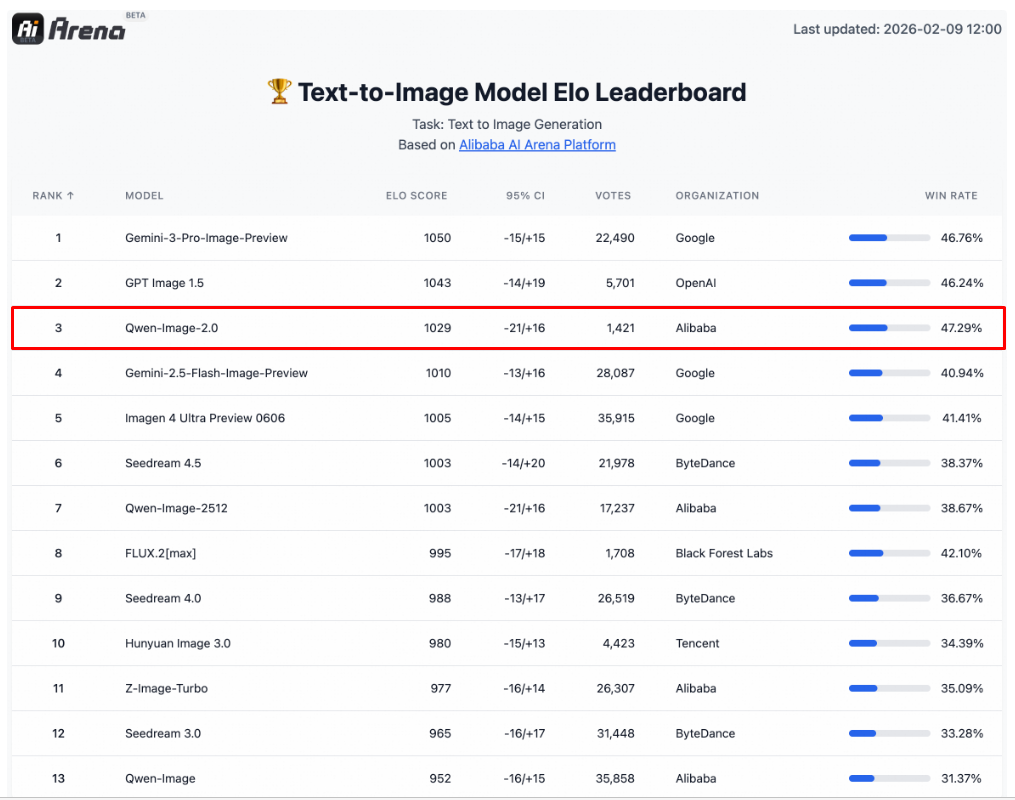
Task: Click the FLUX.2[max] win rate bar
Action: tap(888, 553)
